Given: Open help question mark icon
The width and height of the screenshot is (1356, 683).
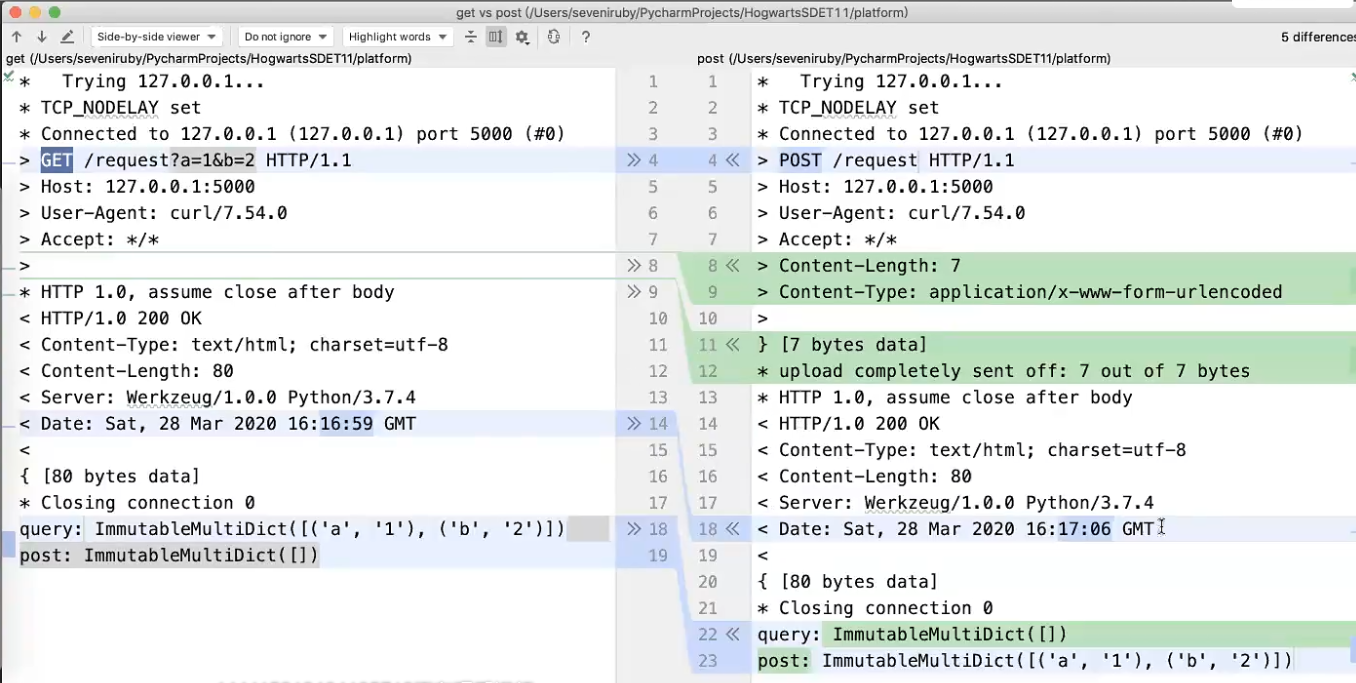Looking at the screenshot, I should (x=586, y=37).
